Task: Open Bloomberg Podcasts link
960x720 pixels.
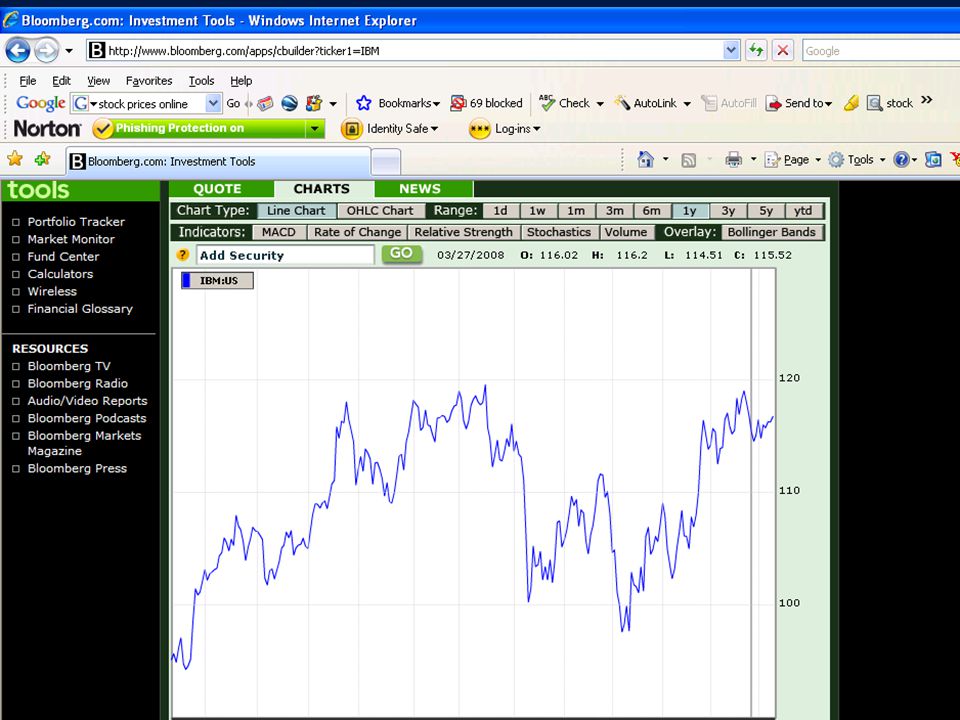Action: [x=87, y=419]
